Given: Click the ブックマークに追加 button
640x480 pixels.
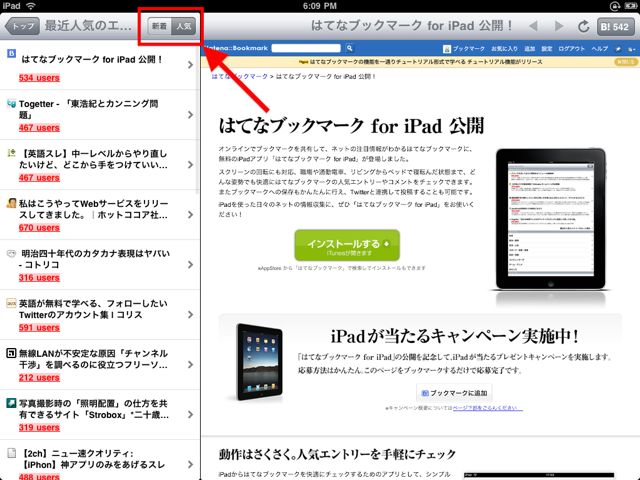Looking at the screenshot, I should point(454,393).
